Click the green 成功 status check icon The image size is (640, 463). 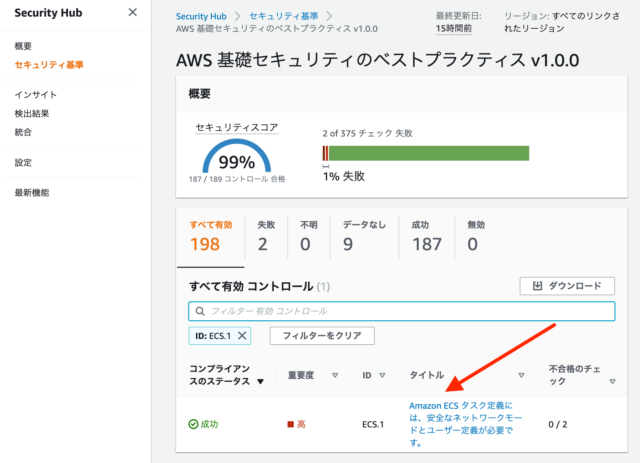193,424
